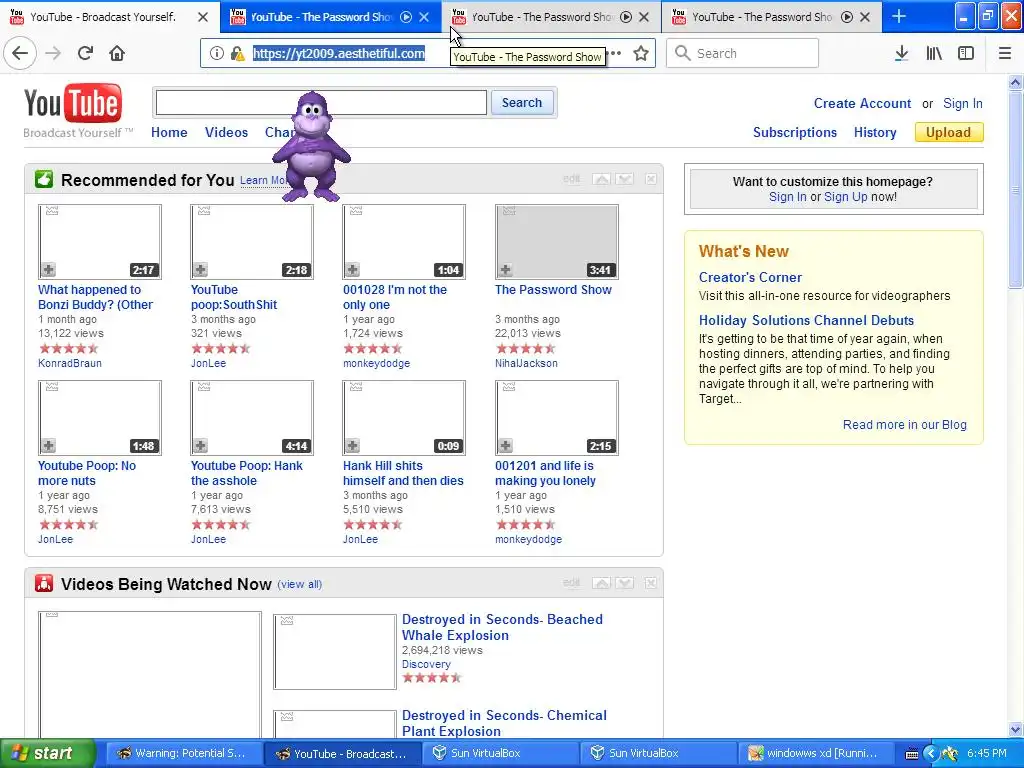Switch to the second browser tab Password Show
The width and height of the screenshot is (1024, 768).
point(320,17)
